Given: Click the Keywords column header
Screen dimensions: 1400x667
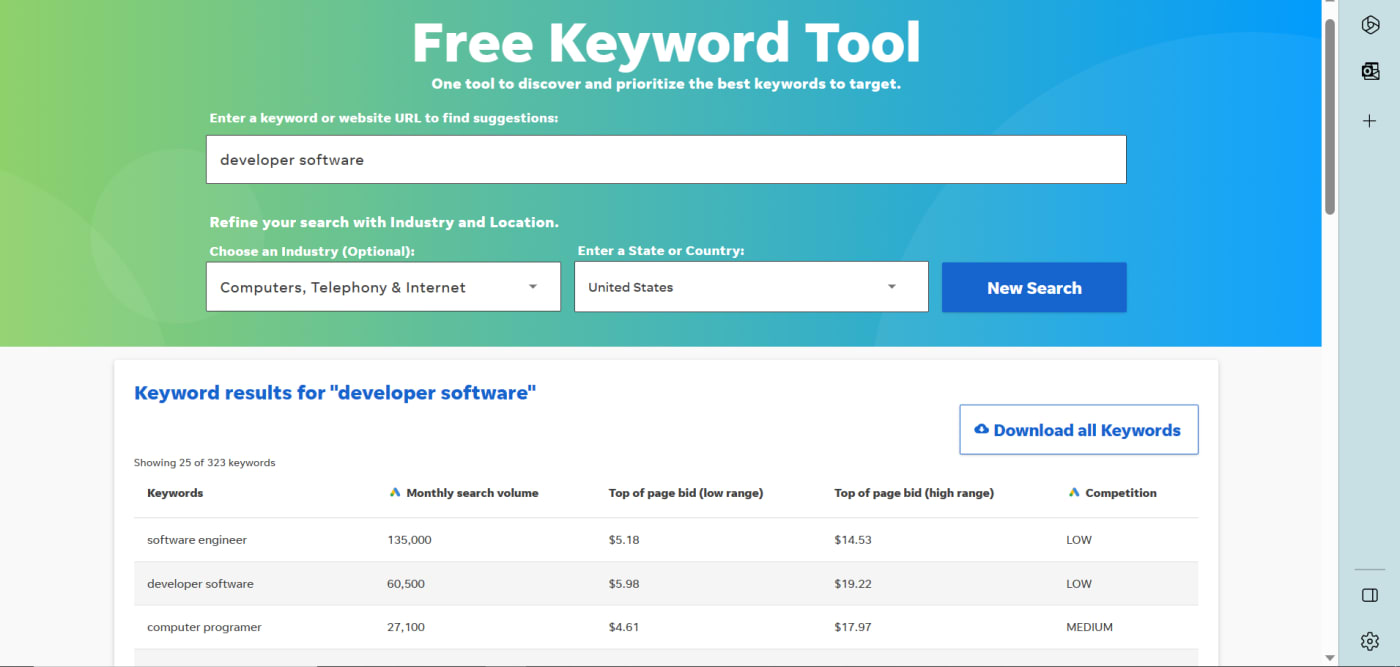Looking at the screenshot, I should point(175,493).
